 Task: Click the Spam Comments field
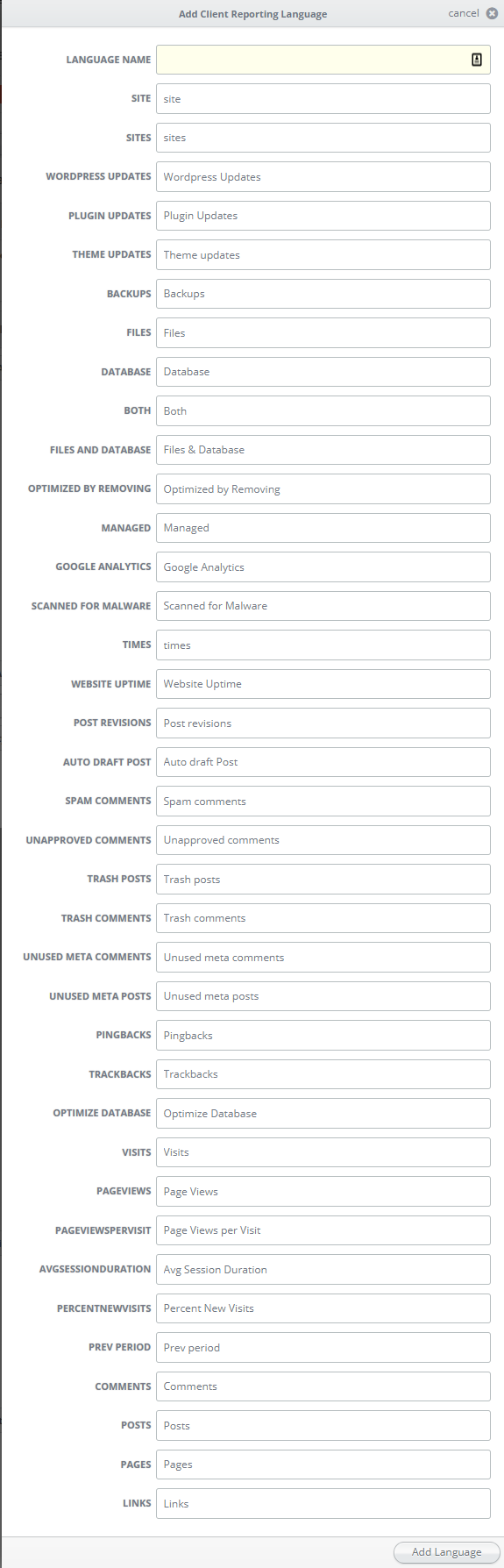[323, 802]
